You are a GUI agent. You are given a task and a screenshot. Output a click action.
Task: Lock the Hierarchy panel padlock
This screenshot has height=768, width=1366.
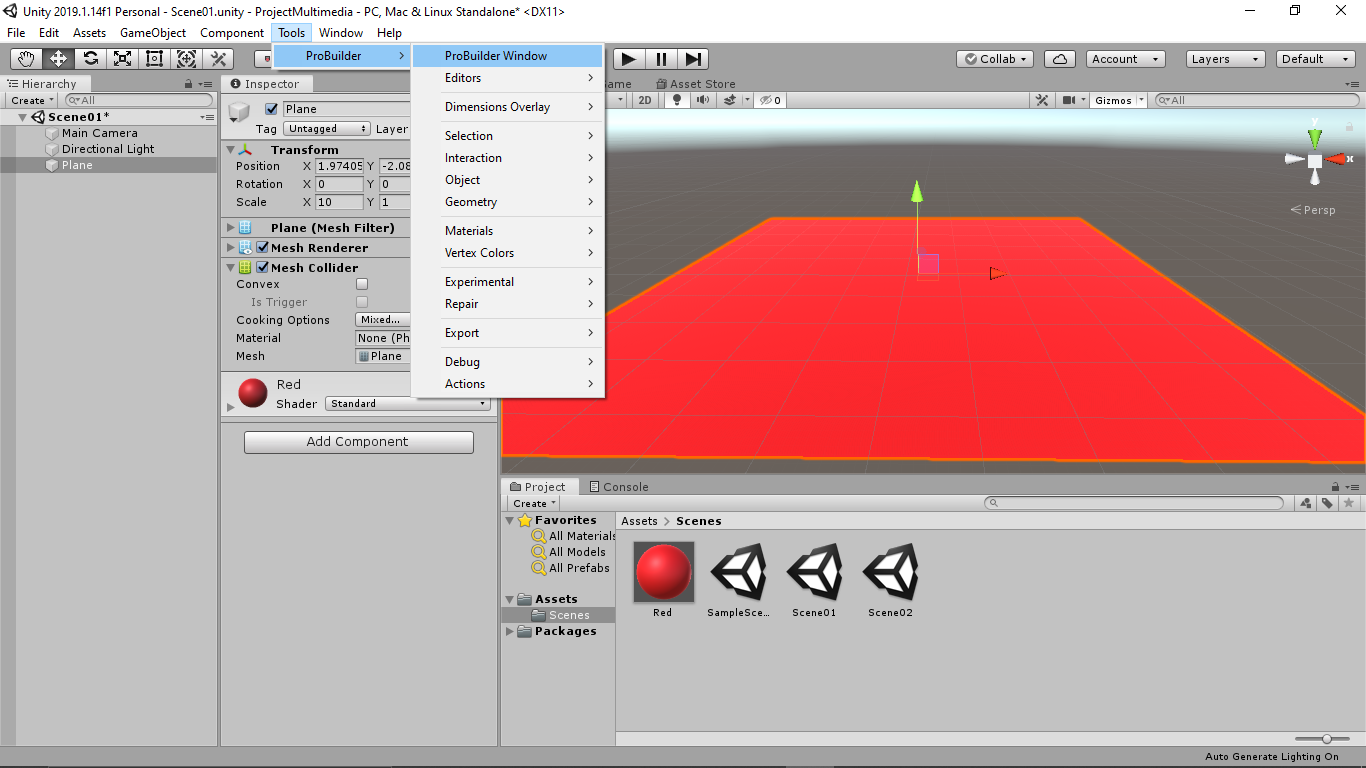pyautogui.click(x=189, y=84)
